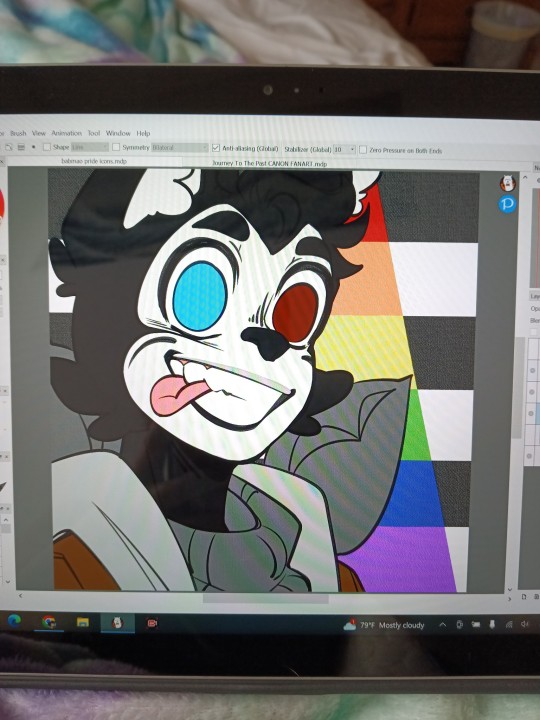The image size is (540, 720).
Task: Click the canvas scroll right arrow
Action: (509, 599)
